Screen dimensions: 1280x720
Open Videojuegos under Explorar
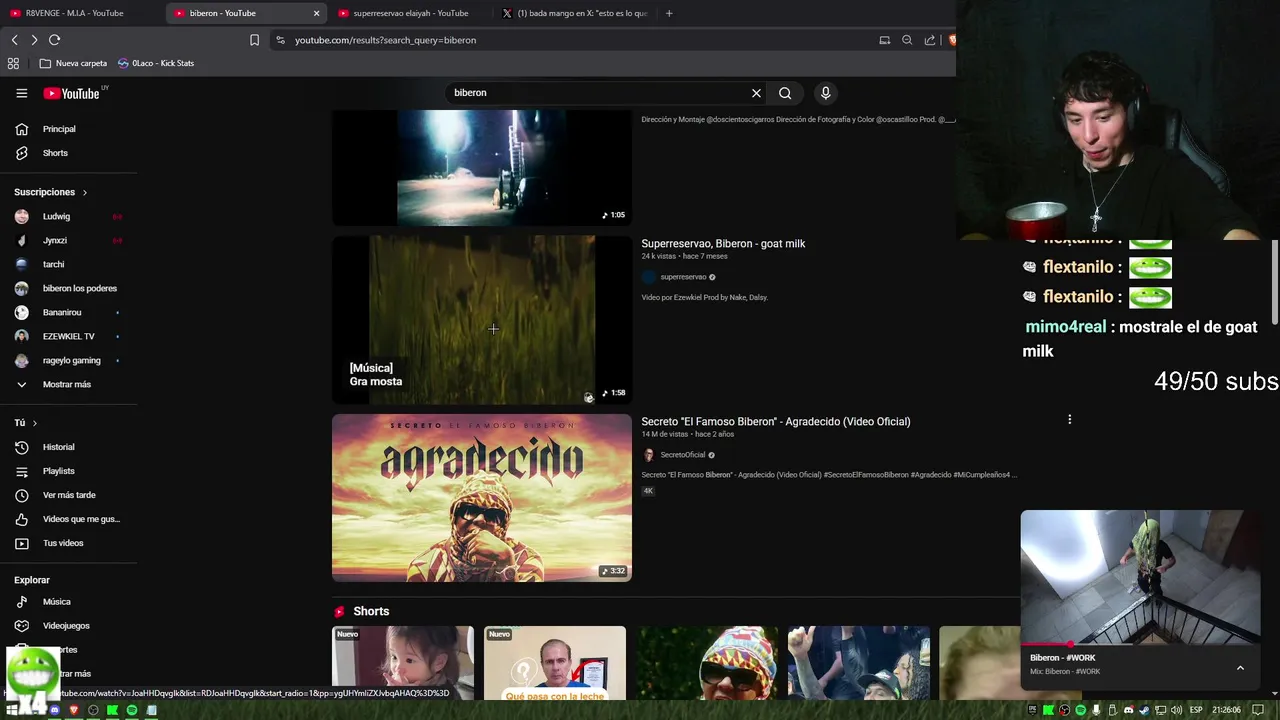click(68, 626)
